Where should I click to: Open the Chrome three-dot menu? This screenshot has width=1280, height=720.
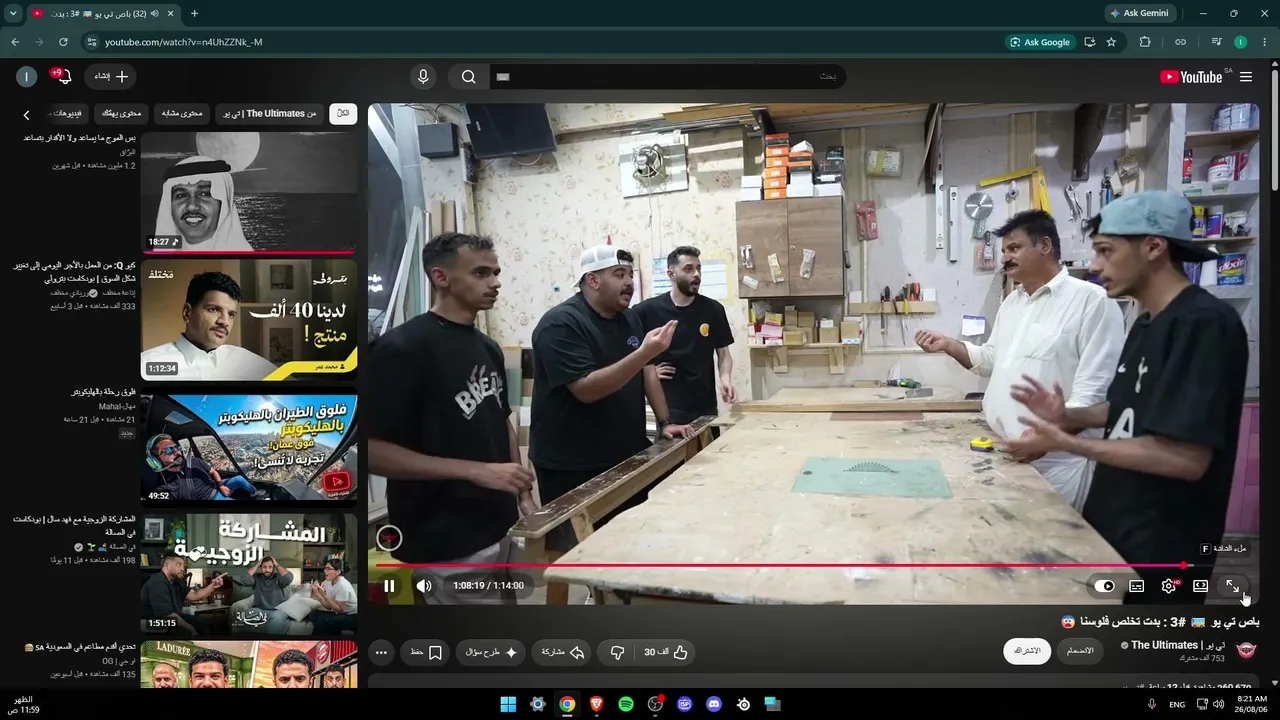pos(1265,42)
